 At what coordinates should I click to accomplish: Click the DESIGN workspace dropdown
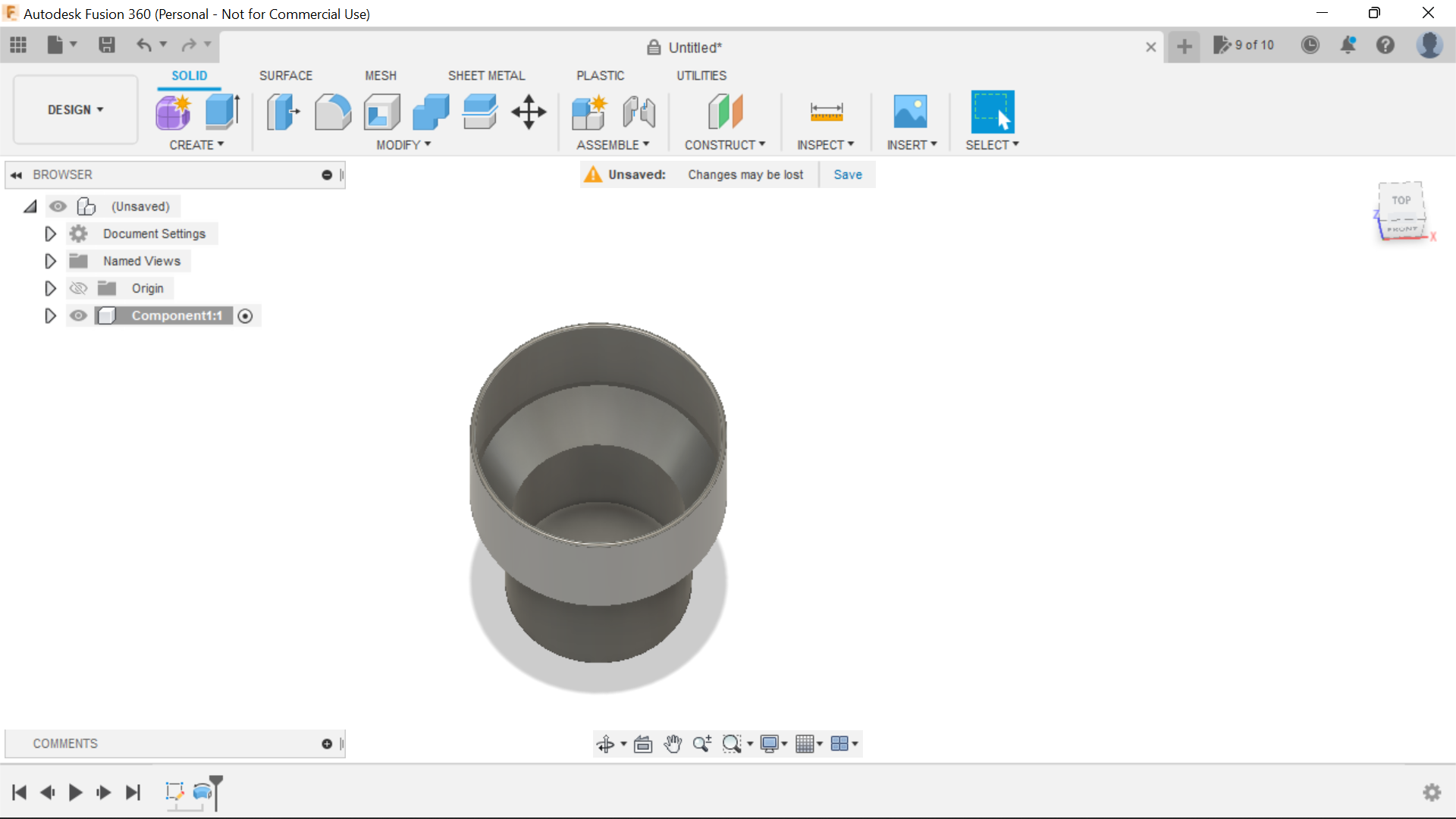pos(74,110)
